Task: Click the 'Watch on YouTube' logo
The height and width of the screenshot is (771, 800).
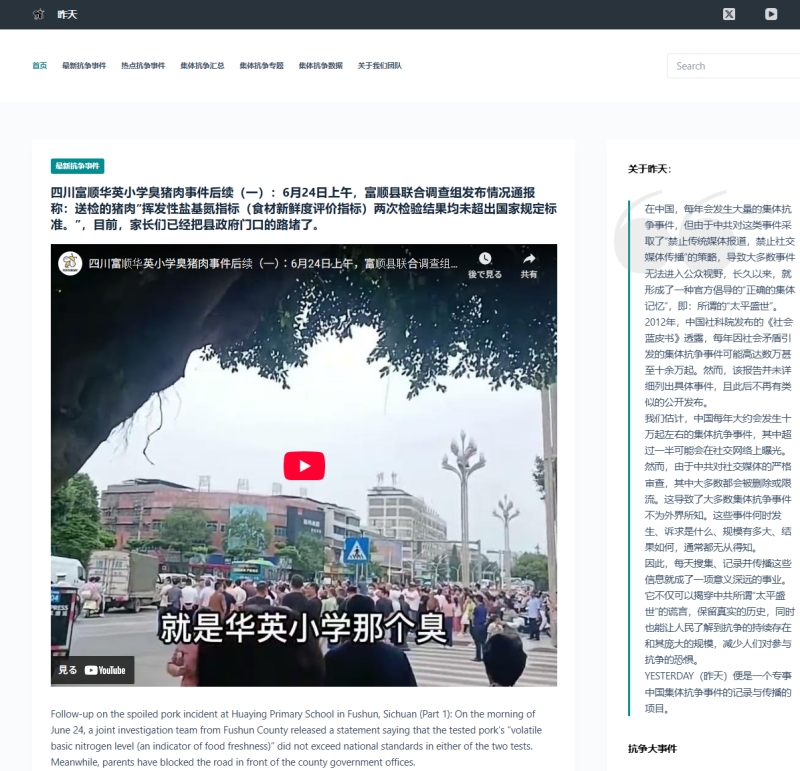Action: 105,670
